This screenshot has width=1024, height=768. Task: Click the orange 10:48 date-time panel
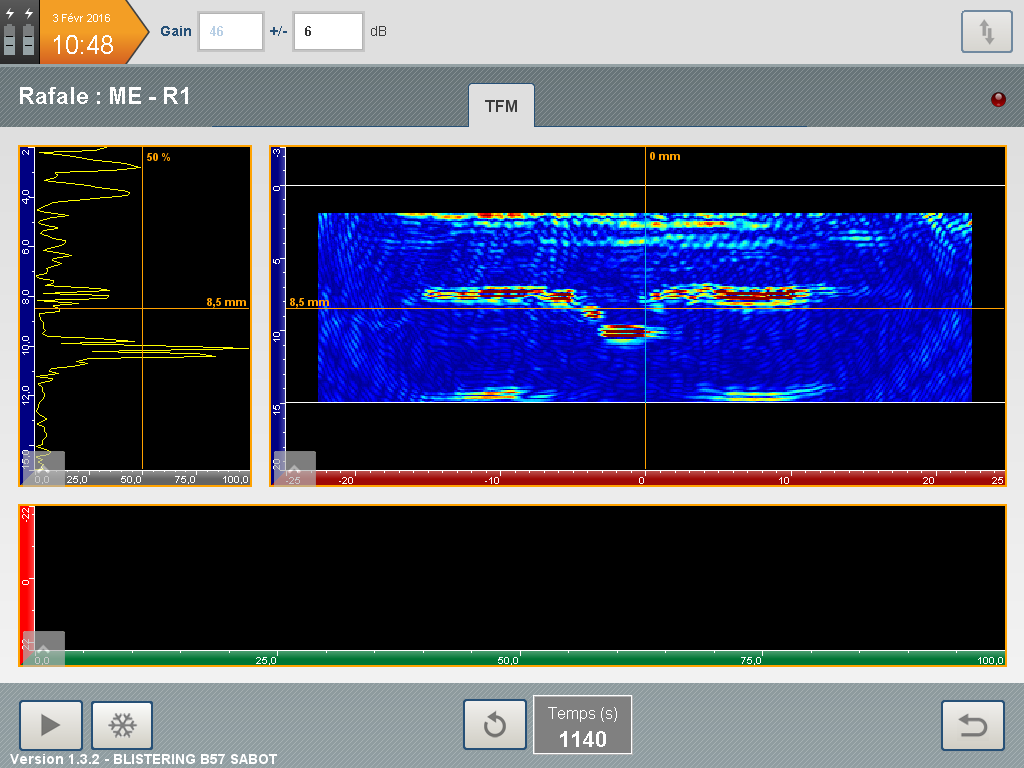(85, 32)
